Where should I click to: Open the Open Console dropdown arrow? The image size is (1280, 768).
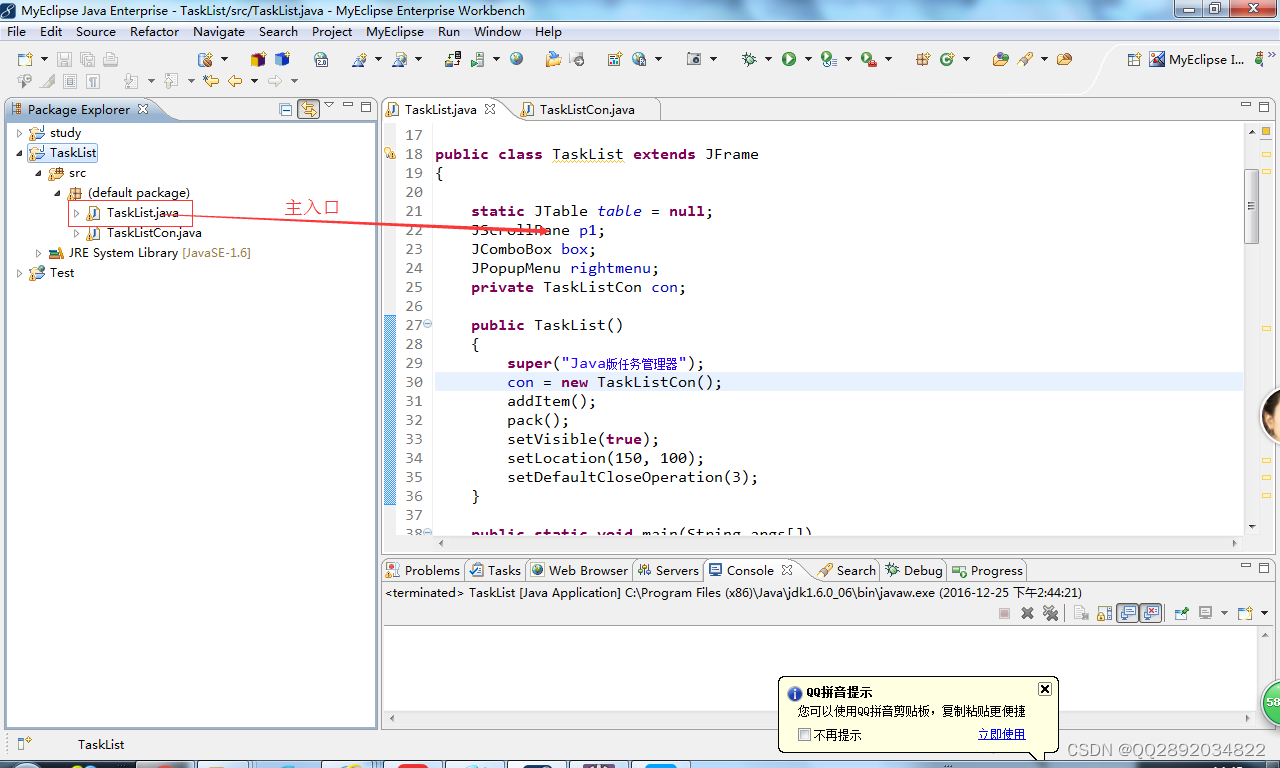[1264, 613]
